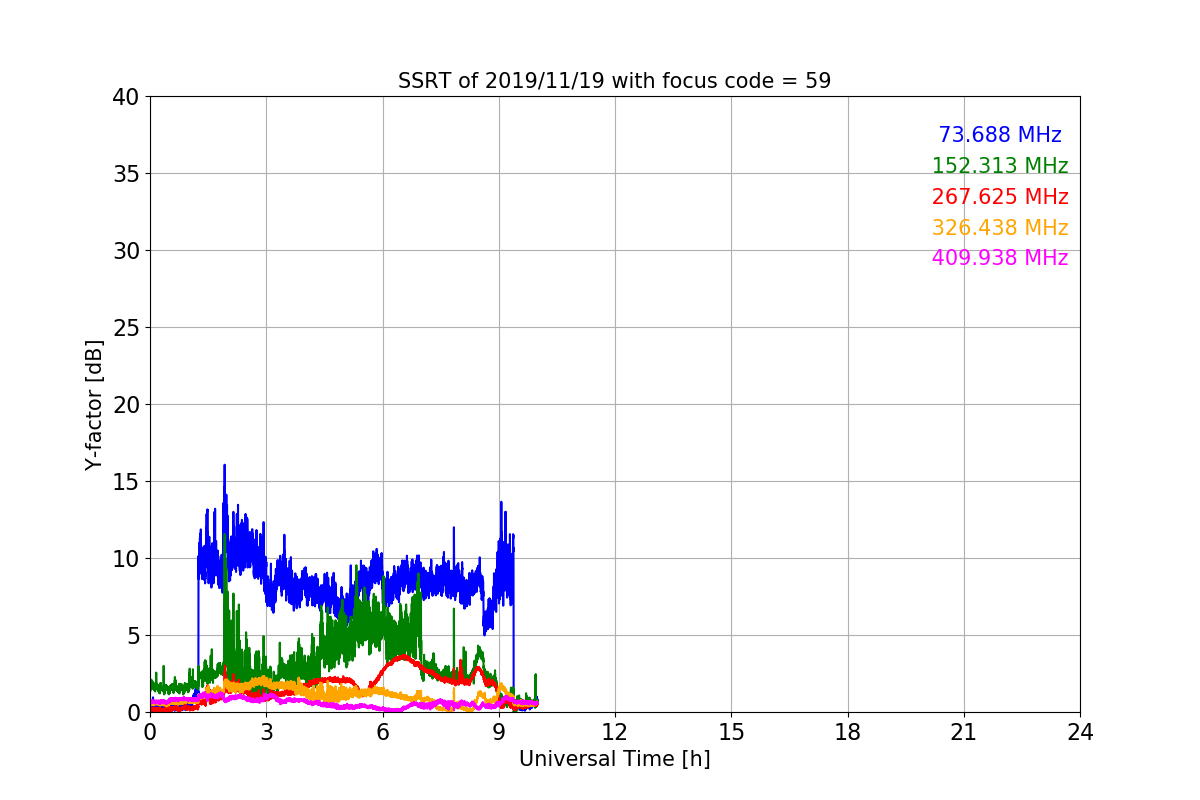Click y-axis tick label 10

tap(126, 559)
